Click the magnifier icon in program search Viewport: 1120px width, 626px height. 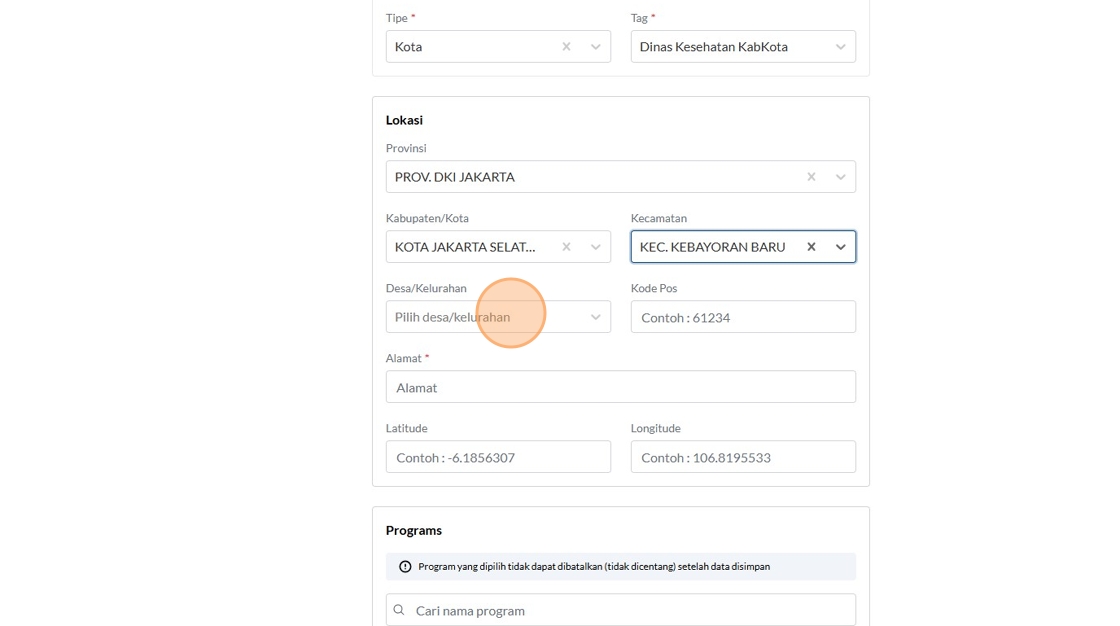400,610
